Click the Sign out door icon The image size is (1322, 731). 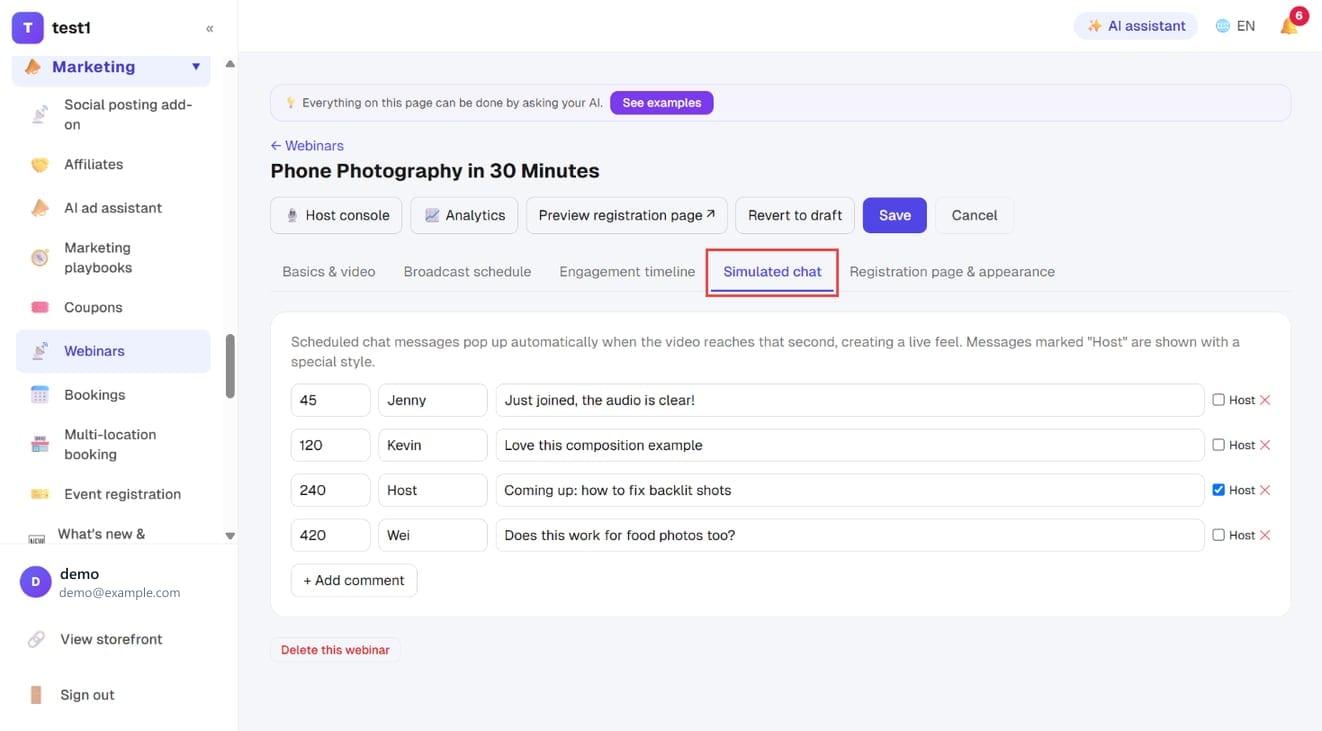(x=36, y=695)
